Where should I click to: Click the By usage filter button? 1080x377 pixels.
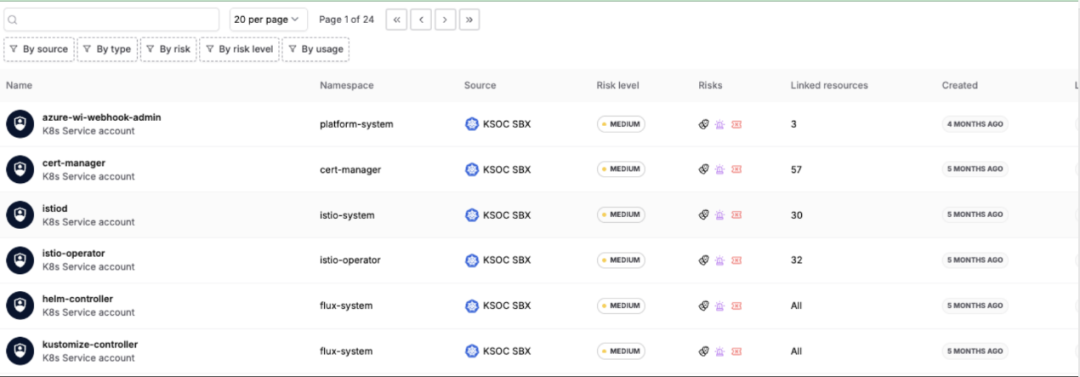(x=315, y=50)
